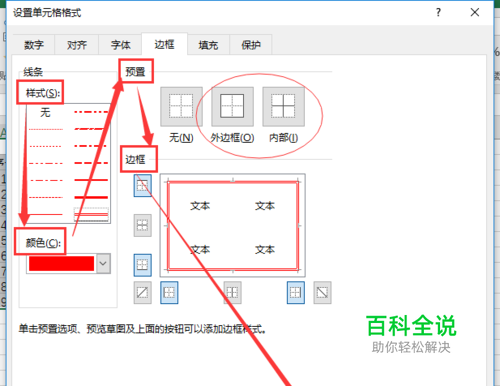Screen dimensions: 500x386
Task: Select the medium dashed line style
Action: [91, 163]
